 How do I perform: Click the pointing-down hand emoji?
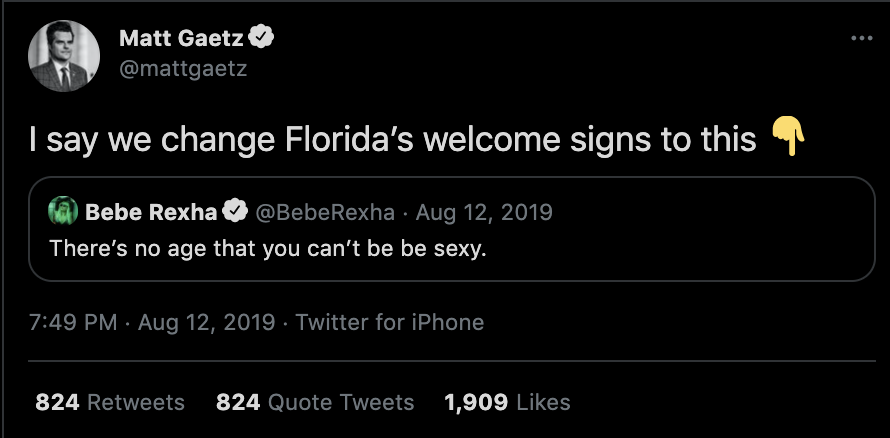pos(789,137)
